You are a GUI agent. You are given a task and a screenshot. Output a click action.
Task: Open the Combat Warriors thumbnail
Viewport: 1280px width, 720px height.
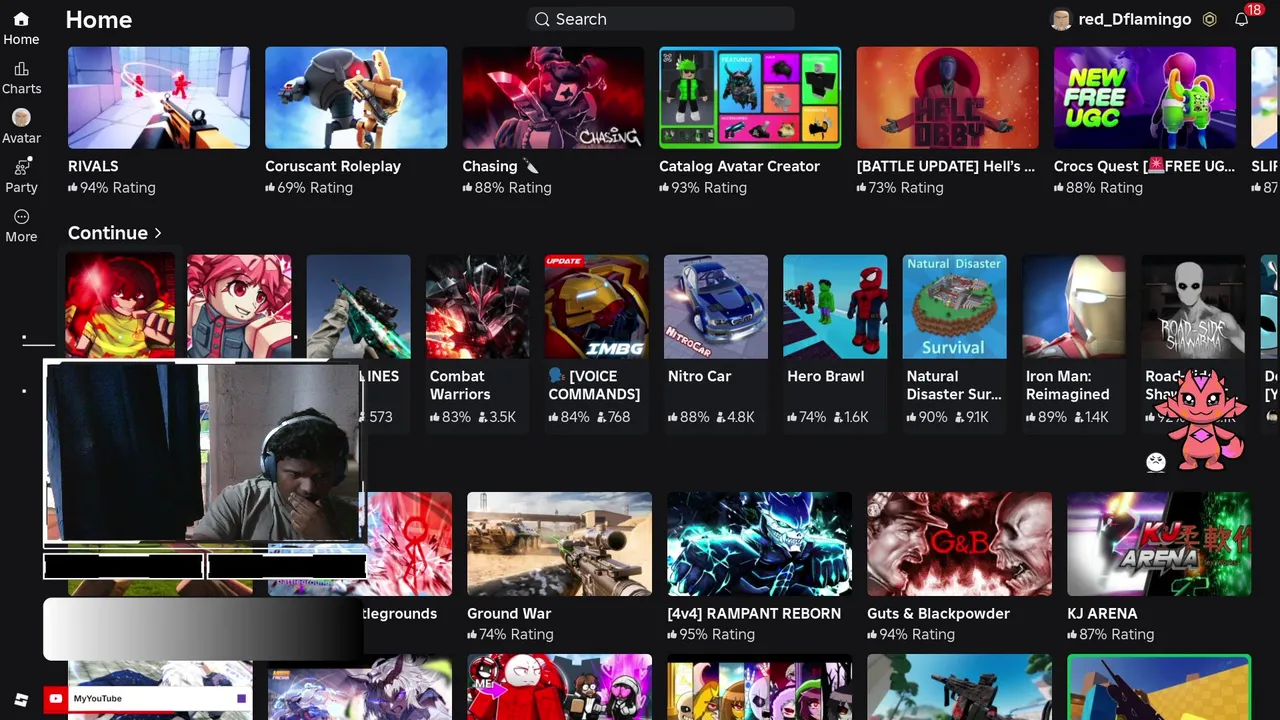pos(477,306)
